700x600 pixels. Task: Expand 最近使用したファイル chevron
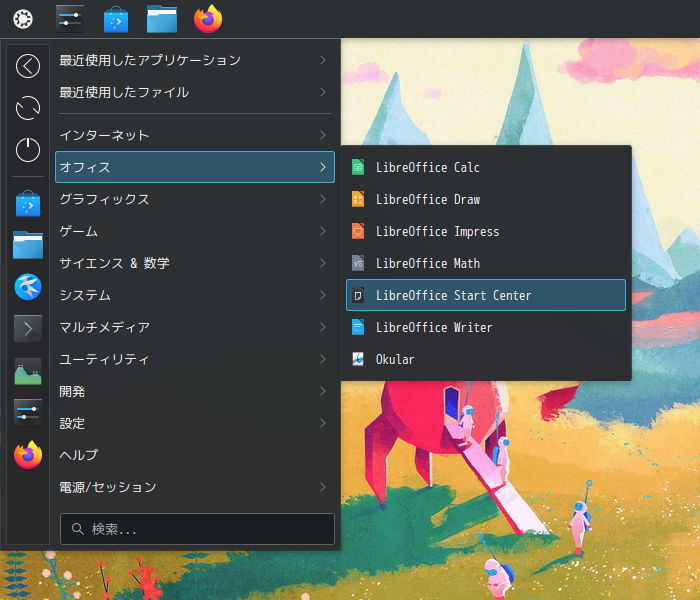click(x=323, y=92)
